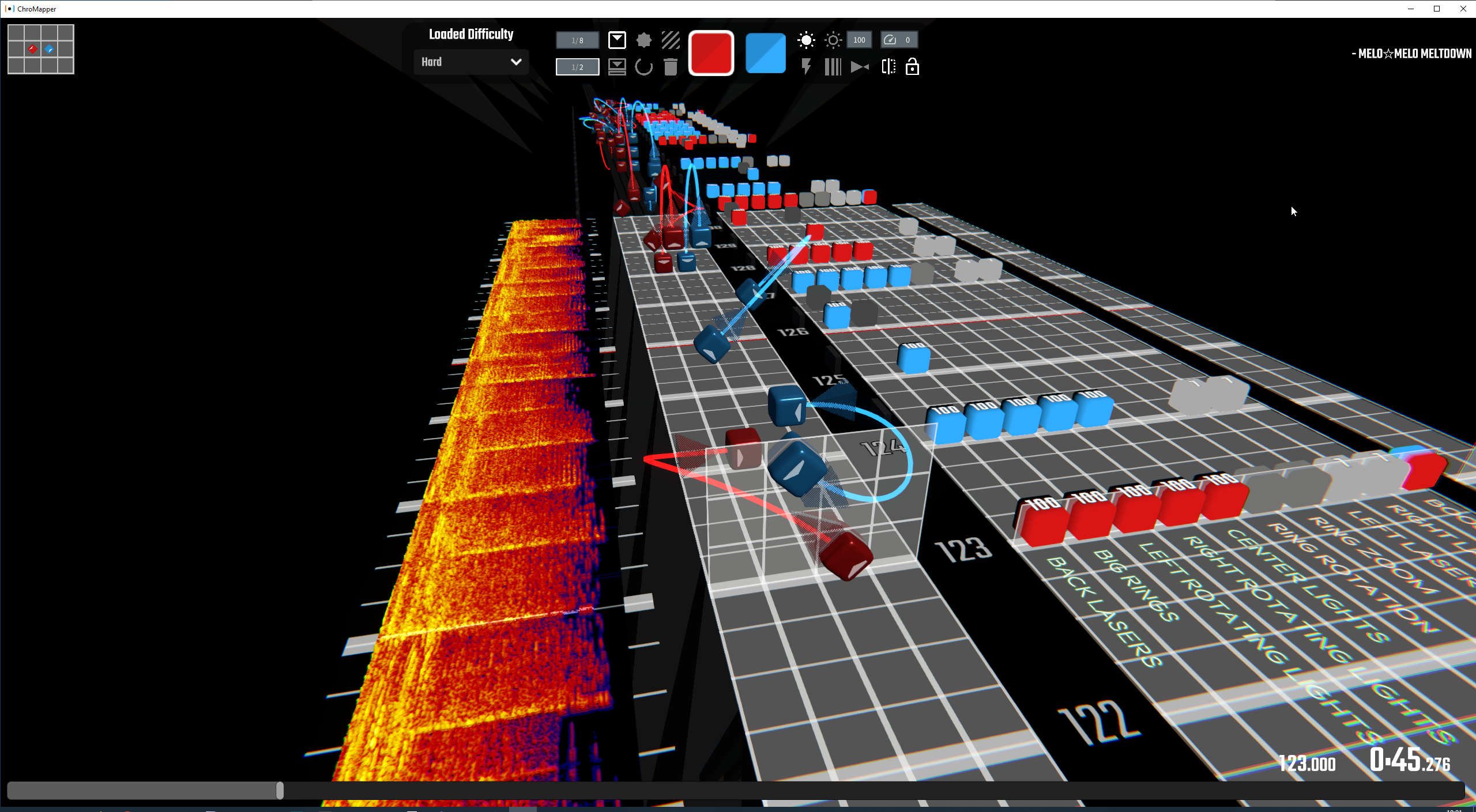
Task: Select the wall/obstacle striped tool
Action: (670, 40)
